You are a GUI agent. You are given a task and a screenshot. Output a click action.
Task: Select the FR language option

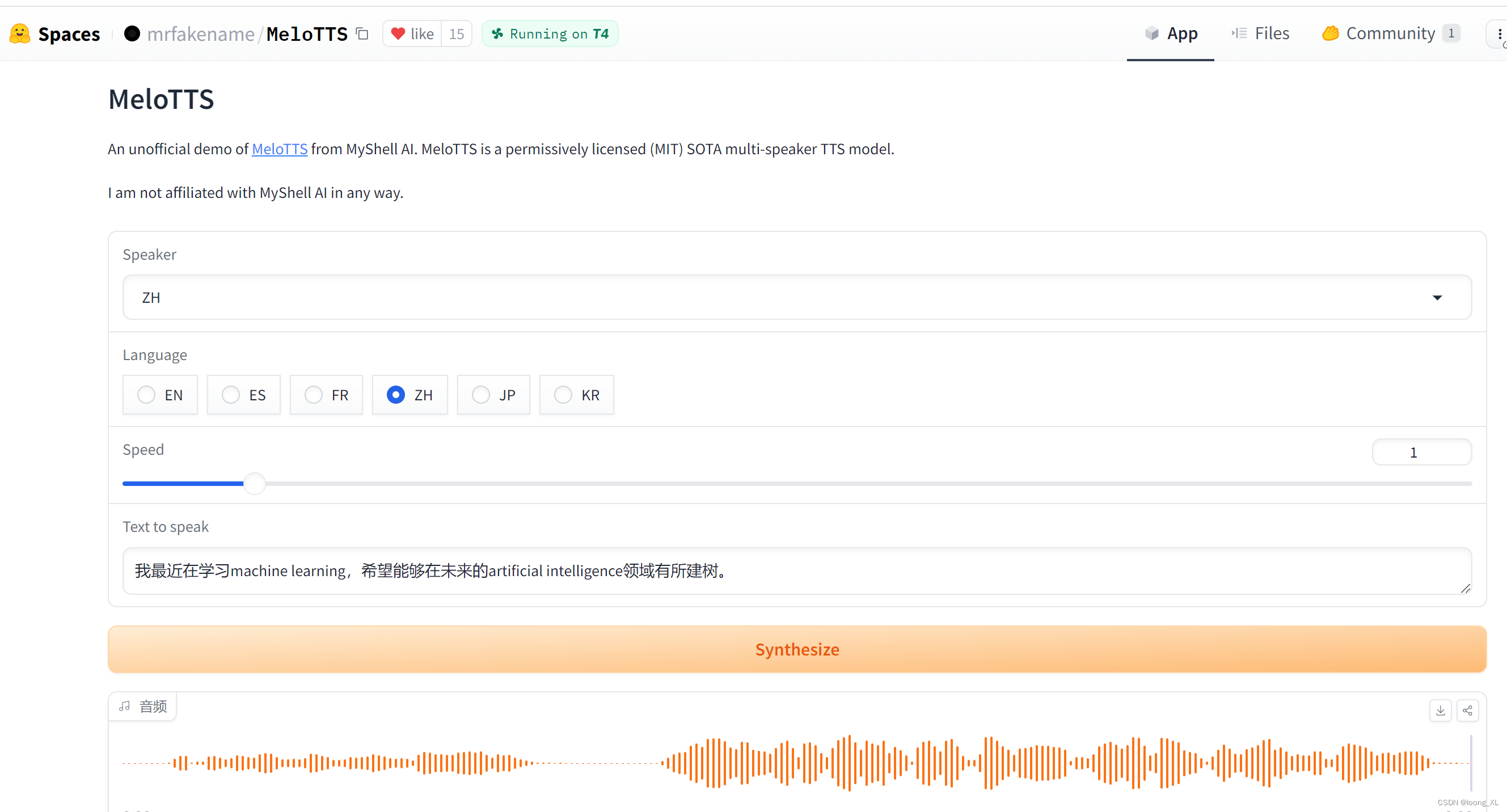point(314,395)
